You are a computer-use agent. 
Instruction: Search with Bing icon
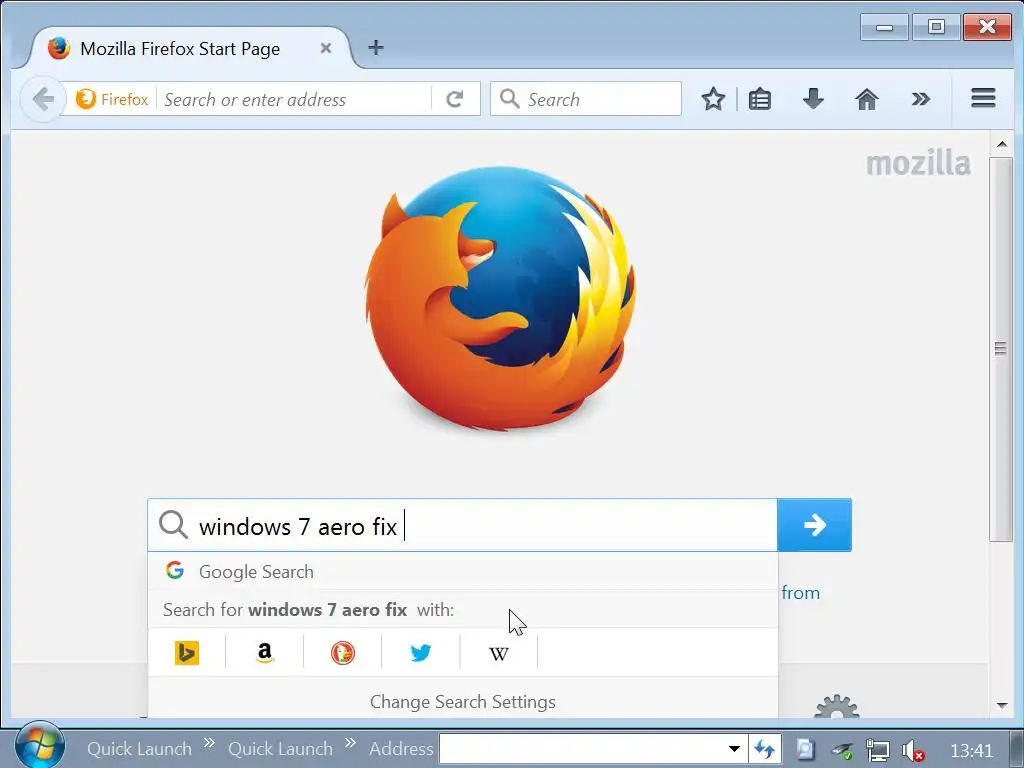[x=187, y=653]
